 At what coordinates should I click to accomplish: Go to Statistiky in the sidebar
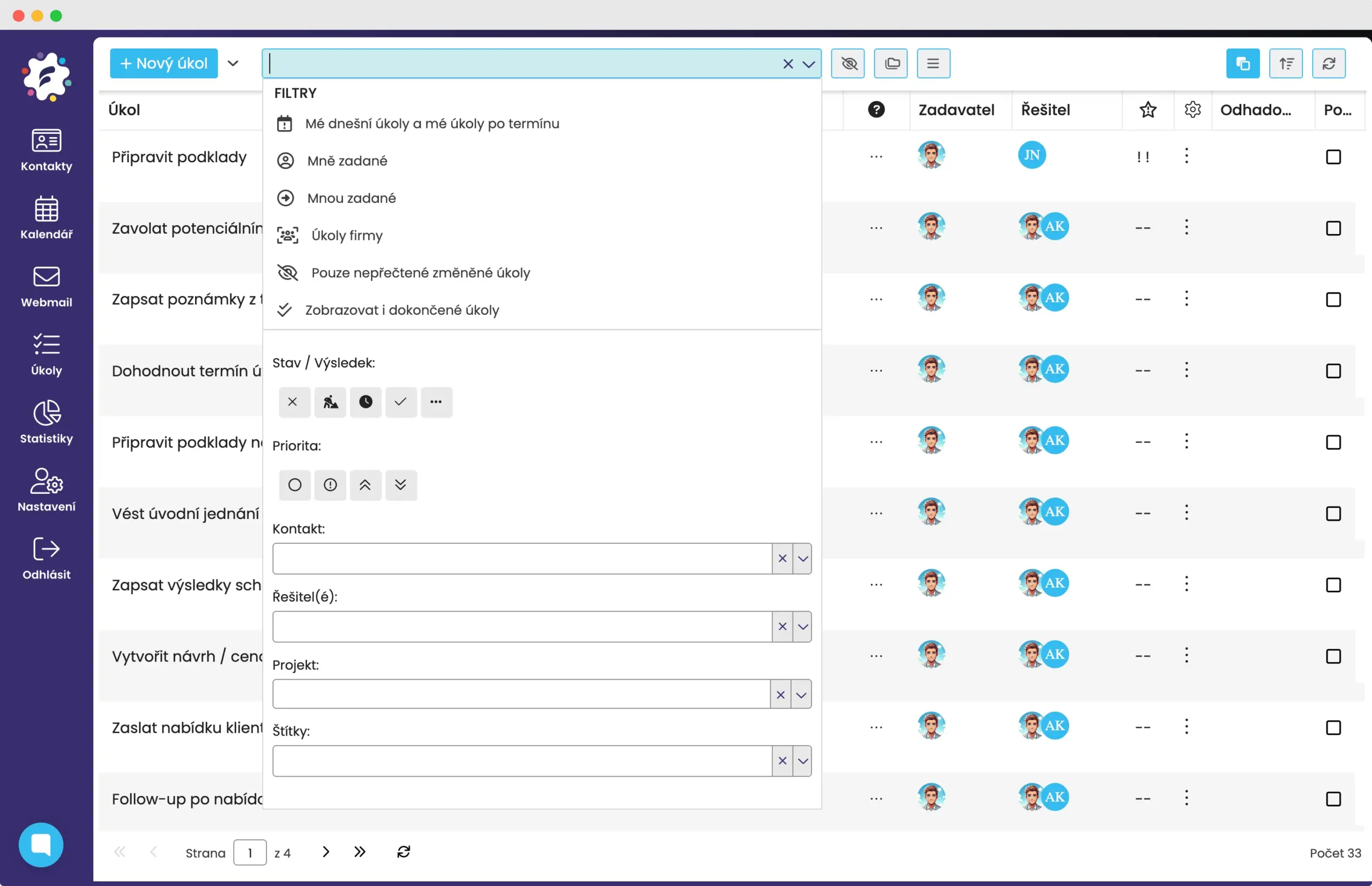tap(46, 422)
